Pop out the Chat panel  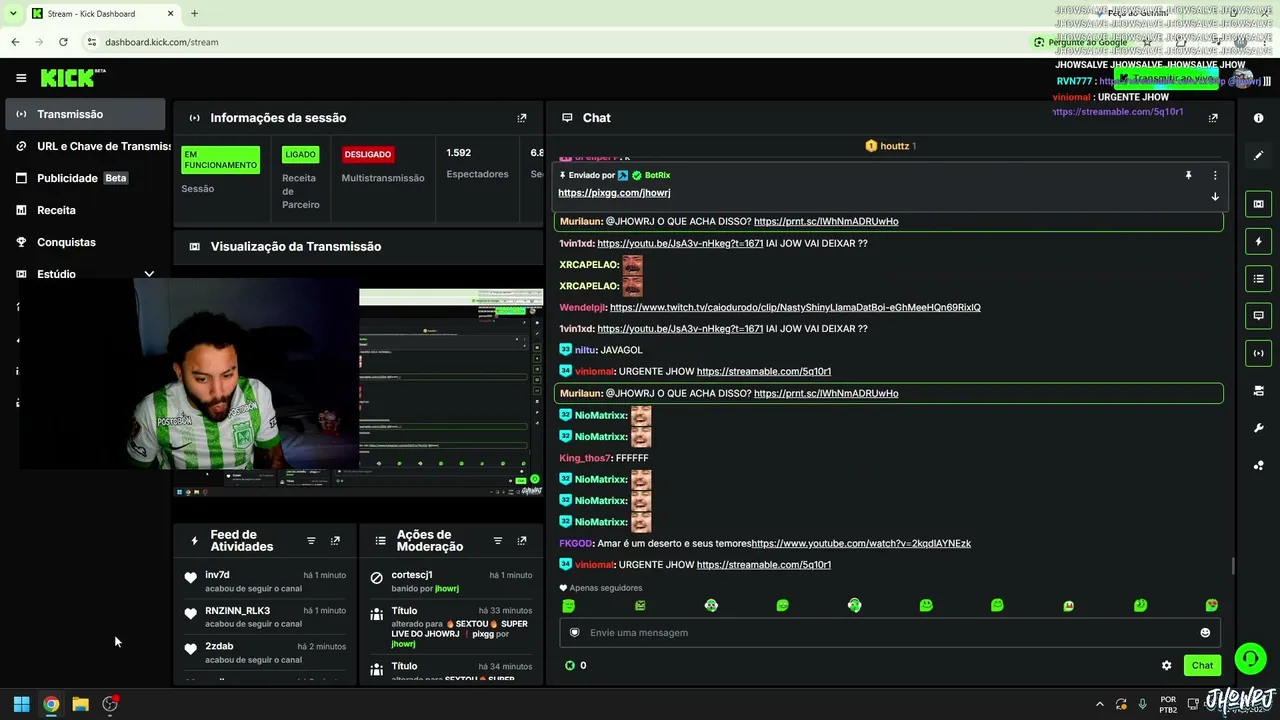(1213, 118)
